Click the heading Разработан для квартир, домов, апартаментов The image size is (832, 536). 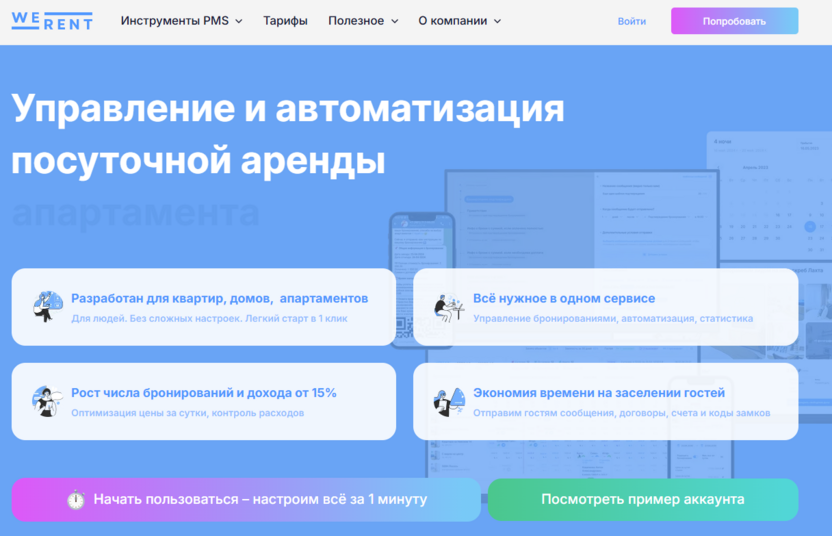[220, 298]
